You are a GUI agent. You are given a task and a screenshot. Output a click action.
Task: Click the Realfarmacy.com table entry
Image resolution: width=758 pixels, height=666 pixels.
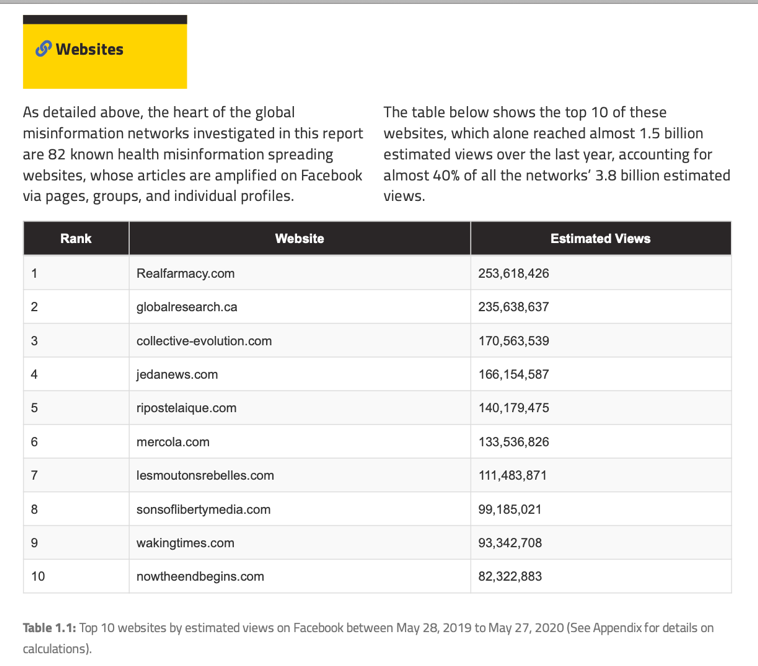(x=185, y=273)
